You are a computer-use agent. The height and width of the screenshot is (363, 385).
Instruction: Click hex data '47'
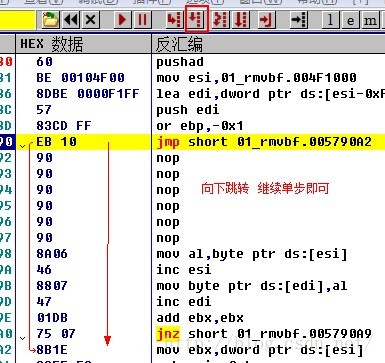pyautogui.click(x=44, y=302)
